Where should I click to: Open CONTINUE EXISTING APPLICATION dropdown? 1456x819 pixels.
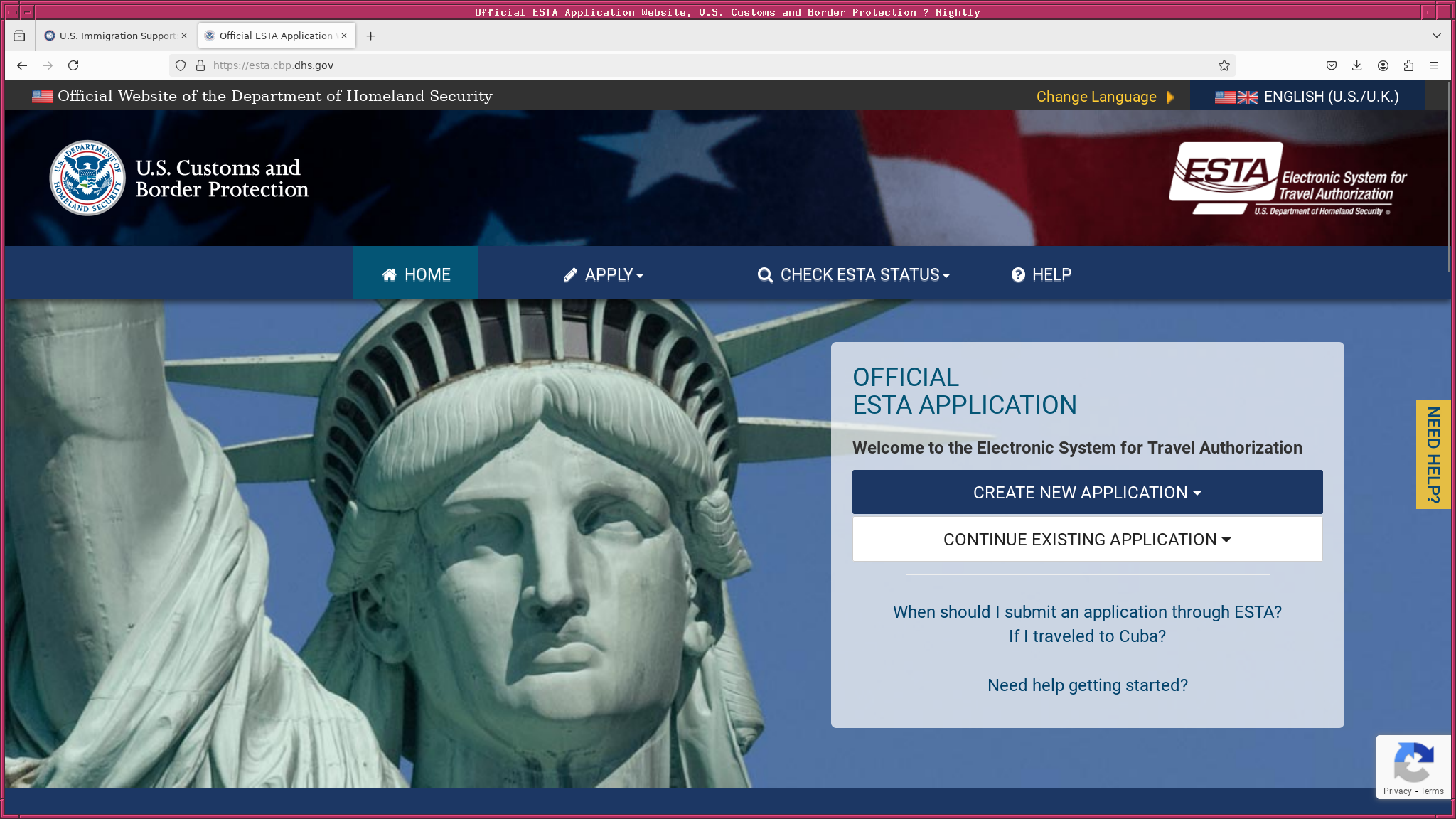[1087, 540]
